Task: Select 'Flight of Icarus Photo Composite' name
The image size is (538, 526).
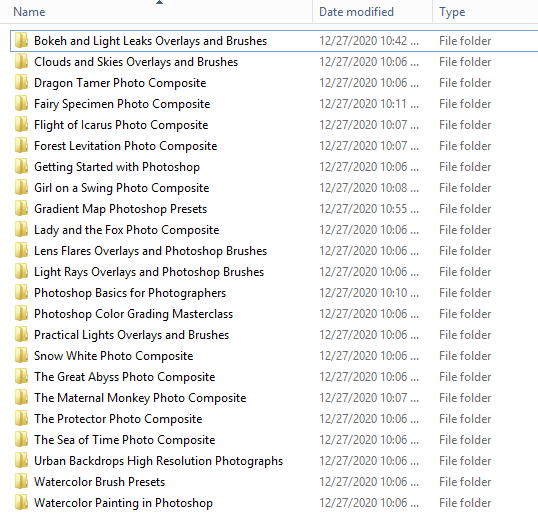Action: pos(121,125)
